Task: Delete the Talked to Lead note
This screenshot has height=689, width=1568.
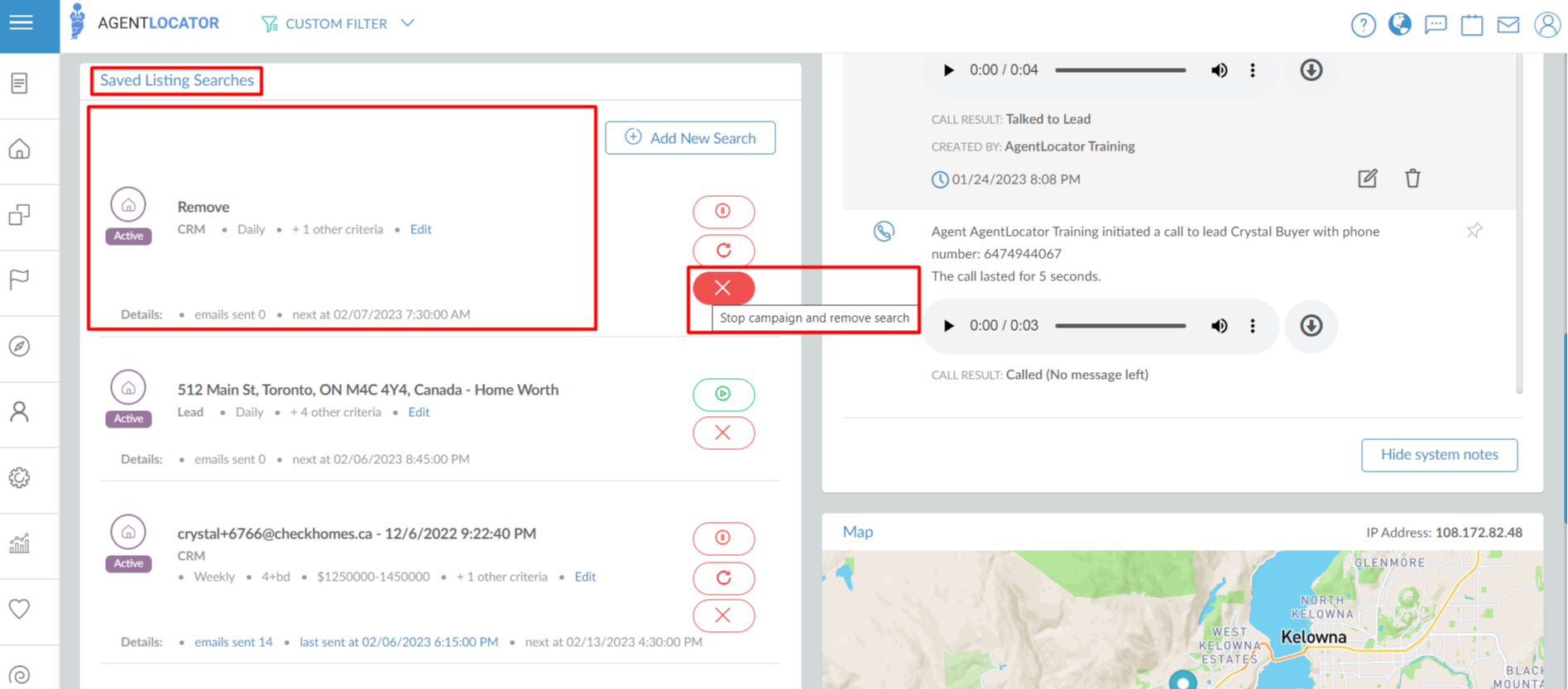Action: pyautogui.click(x=1412, y=178)
